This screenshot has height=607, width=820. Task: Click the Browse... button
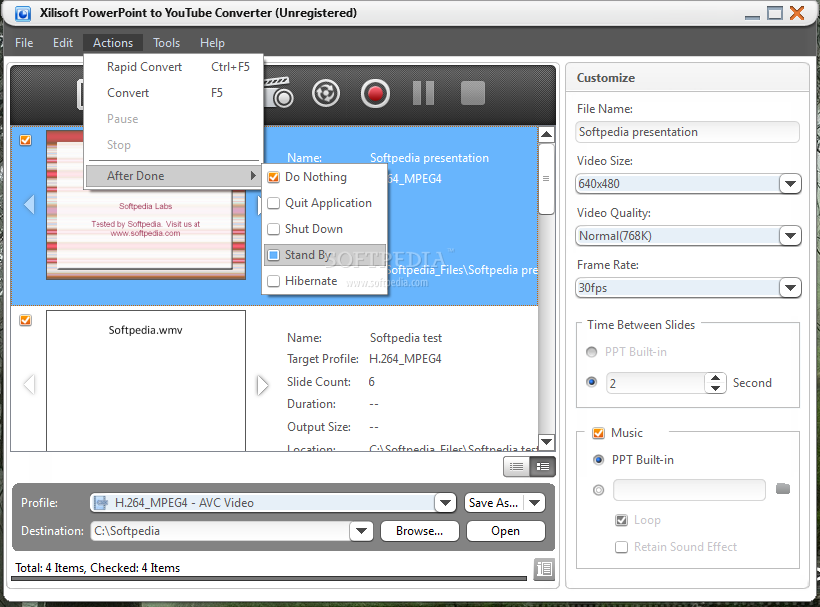pyautogui.click(x=419, y=531)
